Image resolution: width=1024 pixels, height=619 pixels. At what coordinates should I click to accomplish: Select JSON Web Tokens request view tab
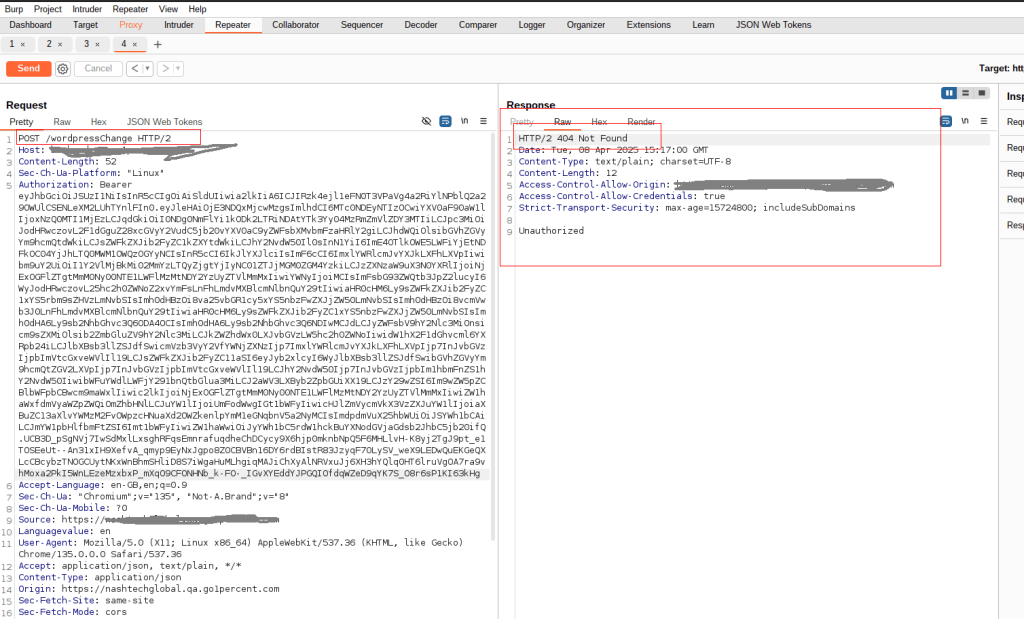pos(164,122)
